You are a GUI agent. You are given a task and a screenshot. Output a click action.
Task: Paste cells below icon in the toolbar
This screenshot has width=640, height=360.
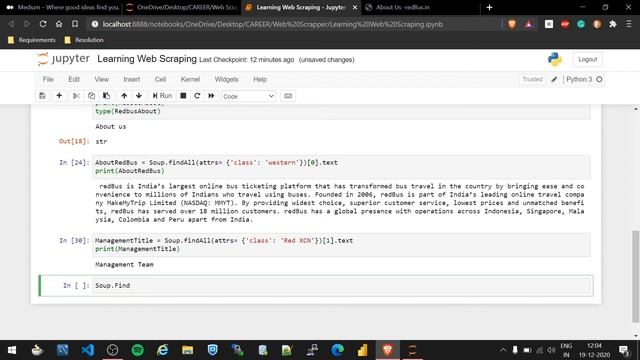(x=107, y=96)
